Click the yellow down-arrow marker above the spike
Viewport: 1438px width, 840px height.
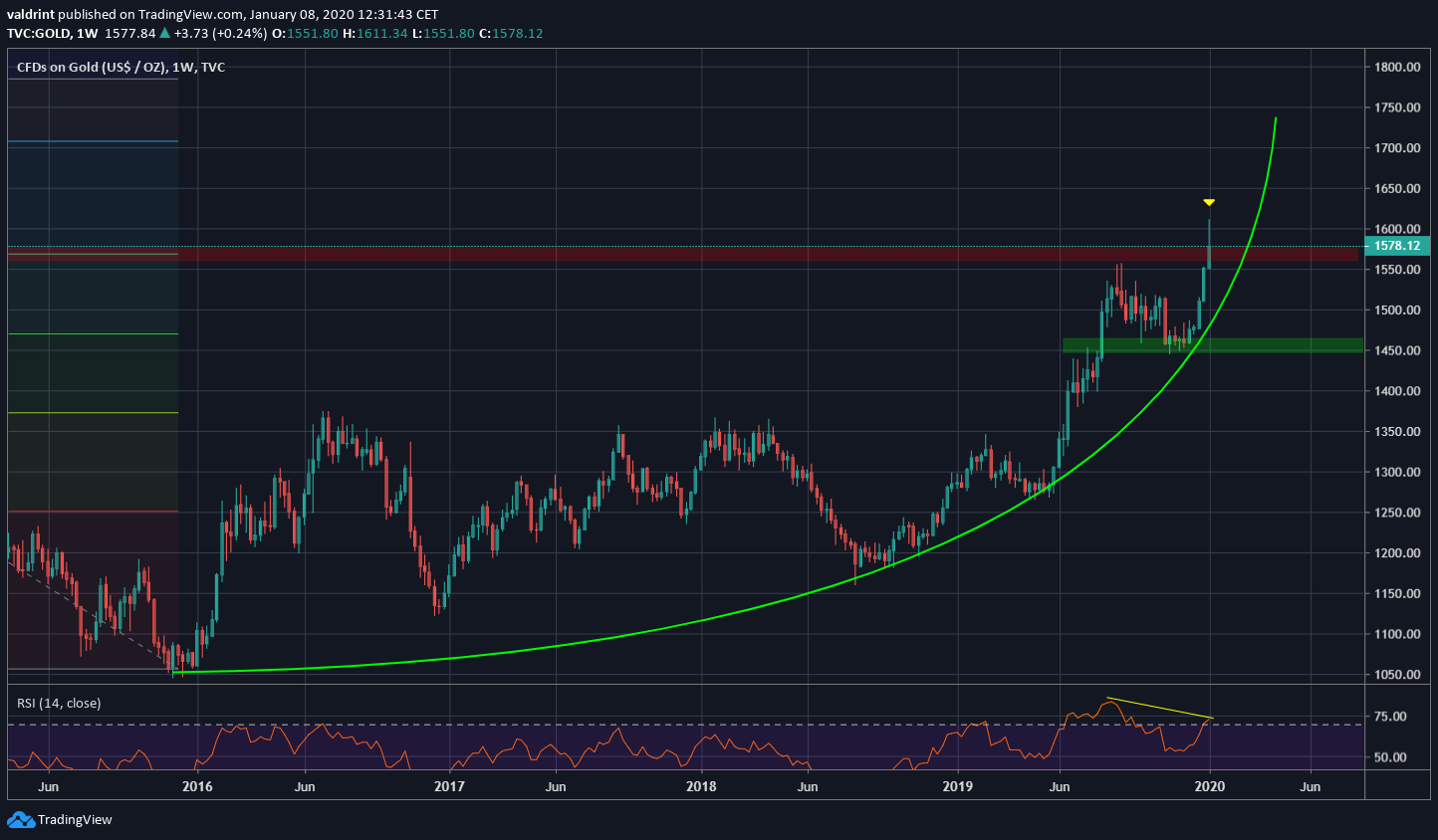(1208, 201)
